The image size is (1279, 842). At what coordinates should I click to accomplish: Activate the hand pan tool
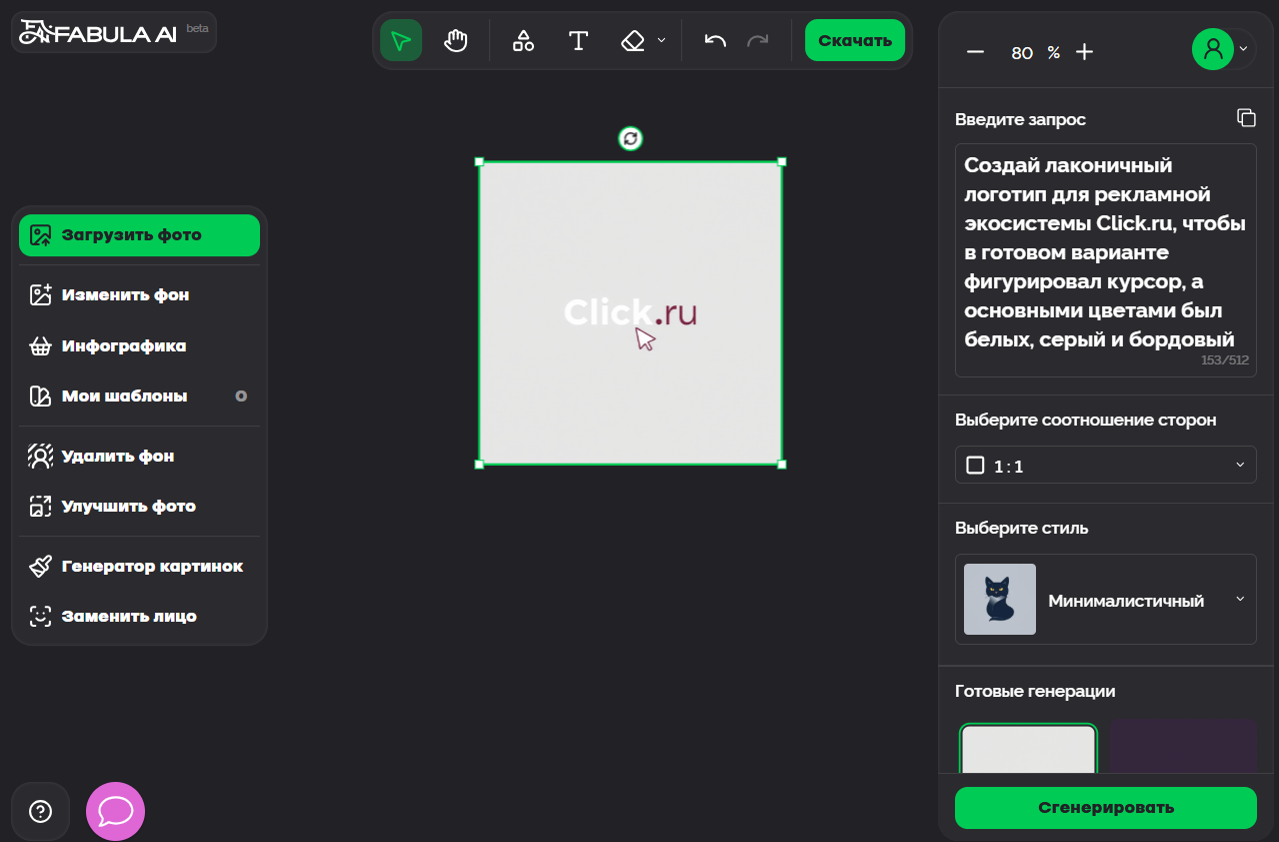pos(456,41)
